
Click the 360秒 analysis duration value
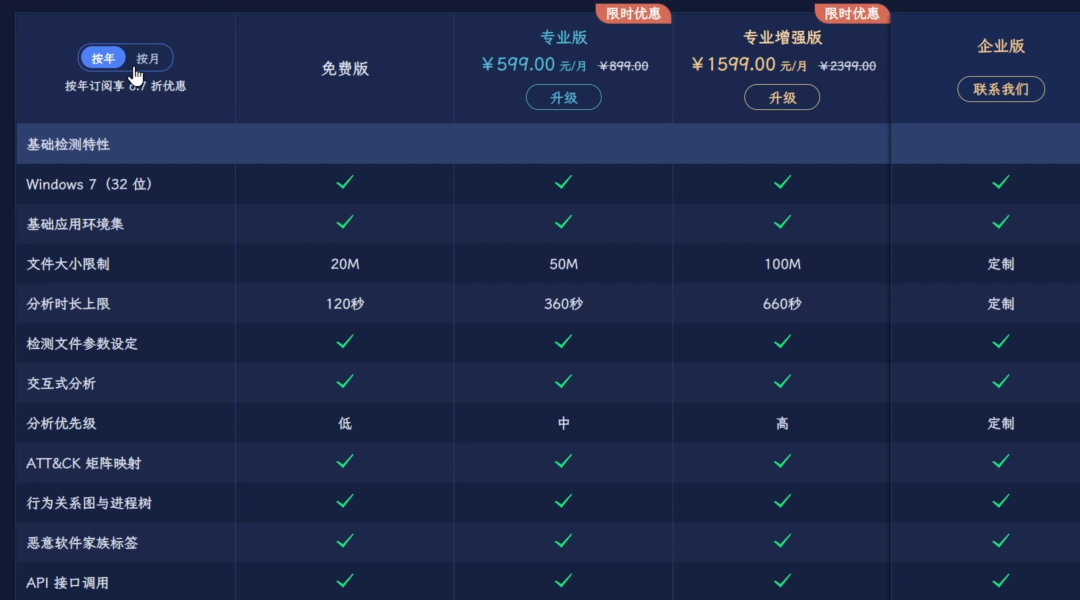point(563,304)
